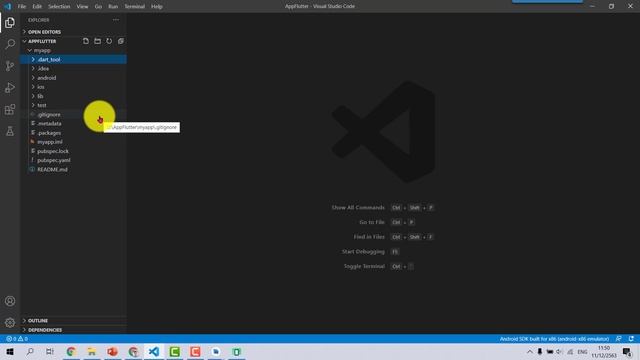Click the errors and warnings status indicator

click(x=17, y=339)
